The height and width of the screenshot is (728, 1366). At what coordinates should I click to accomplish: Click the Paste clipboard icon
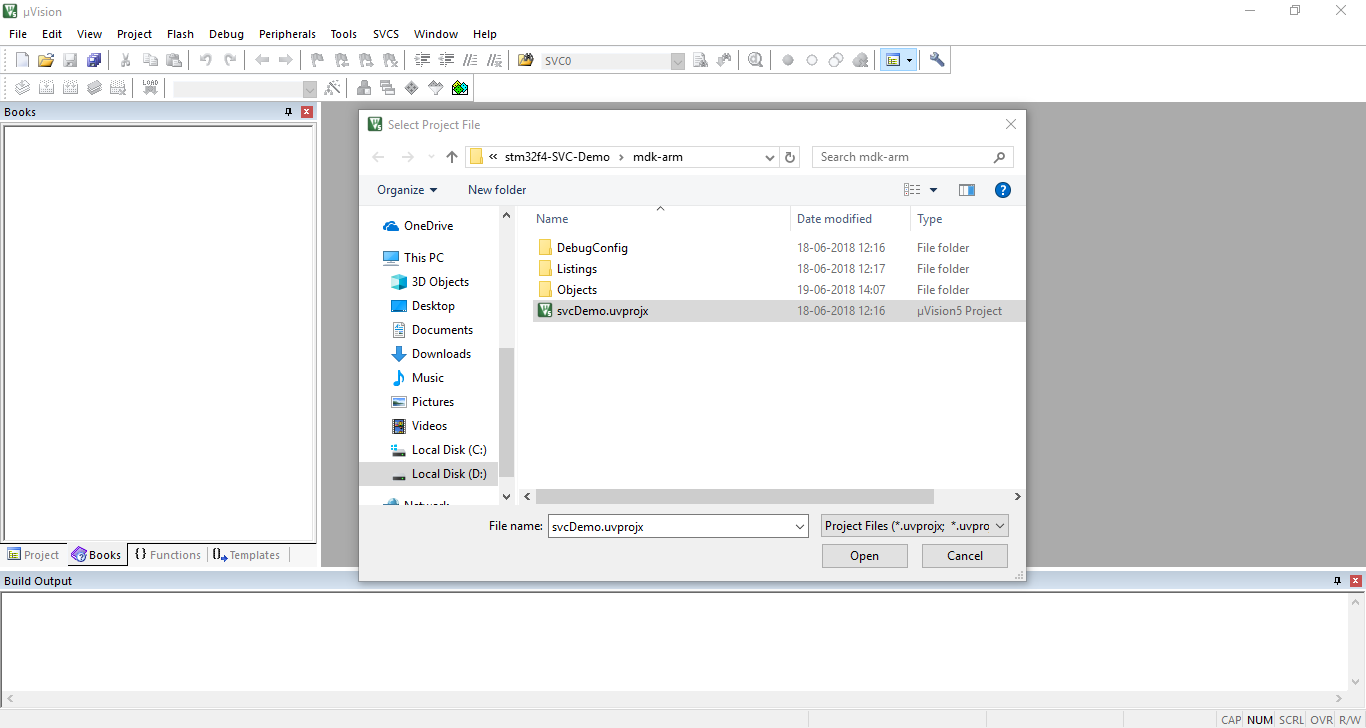174,60
